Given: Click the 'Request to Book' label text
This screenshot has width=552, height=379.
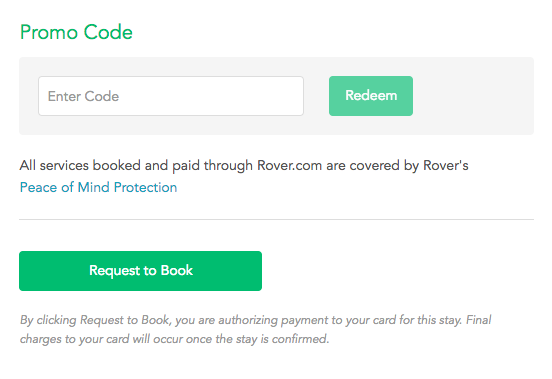Looking at the screenshot, I should tap(141, 271).
